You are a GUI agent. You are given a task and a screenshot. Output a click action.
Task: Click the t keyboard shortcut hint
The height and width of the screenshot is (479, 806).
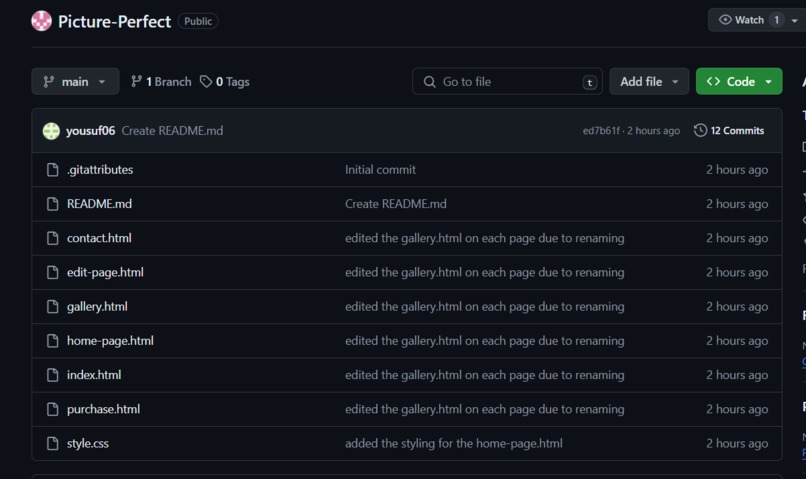click(590, 82)
